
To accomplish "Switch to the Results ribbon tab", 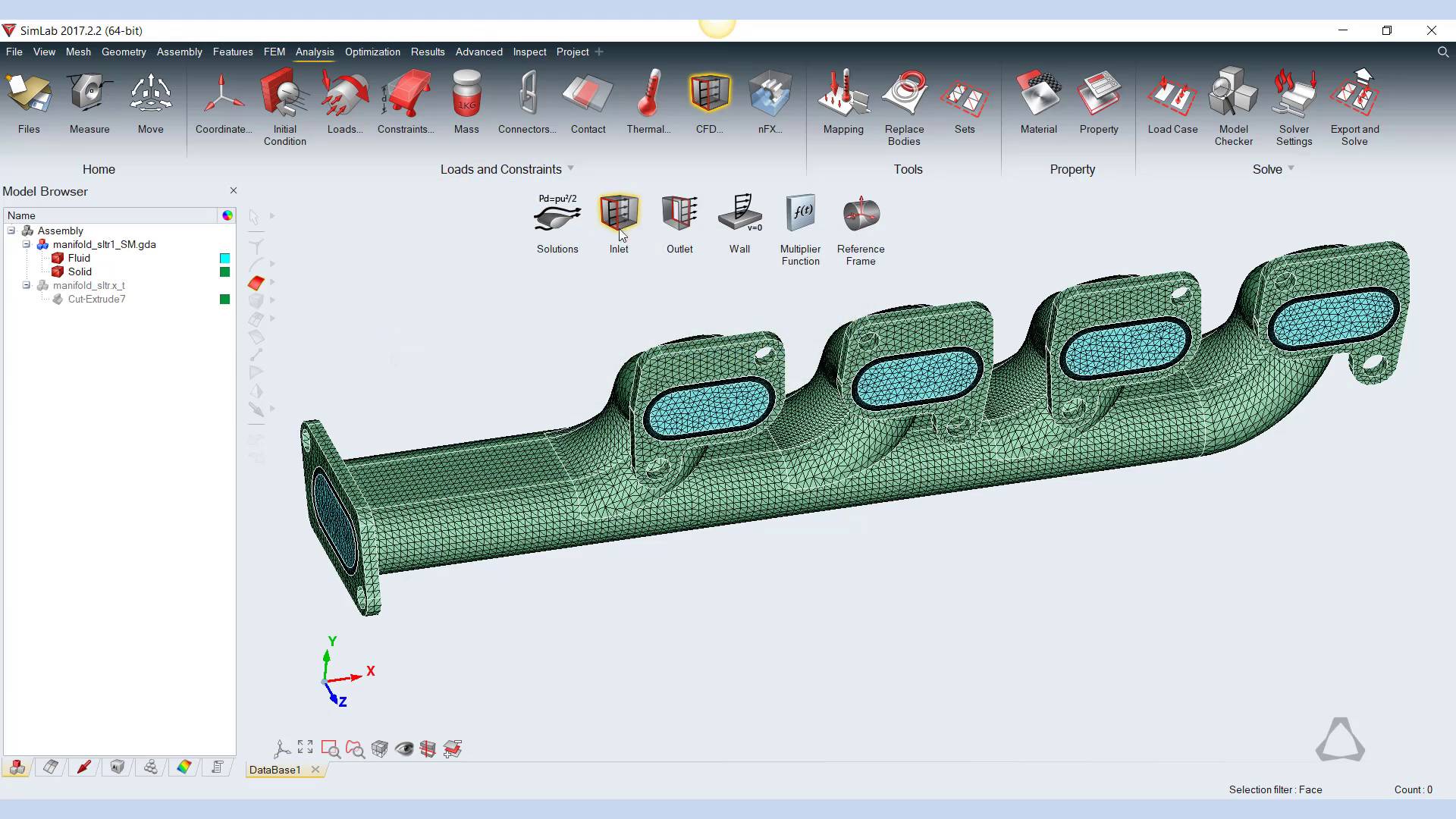I will click(427, 52).
